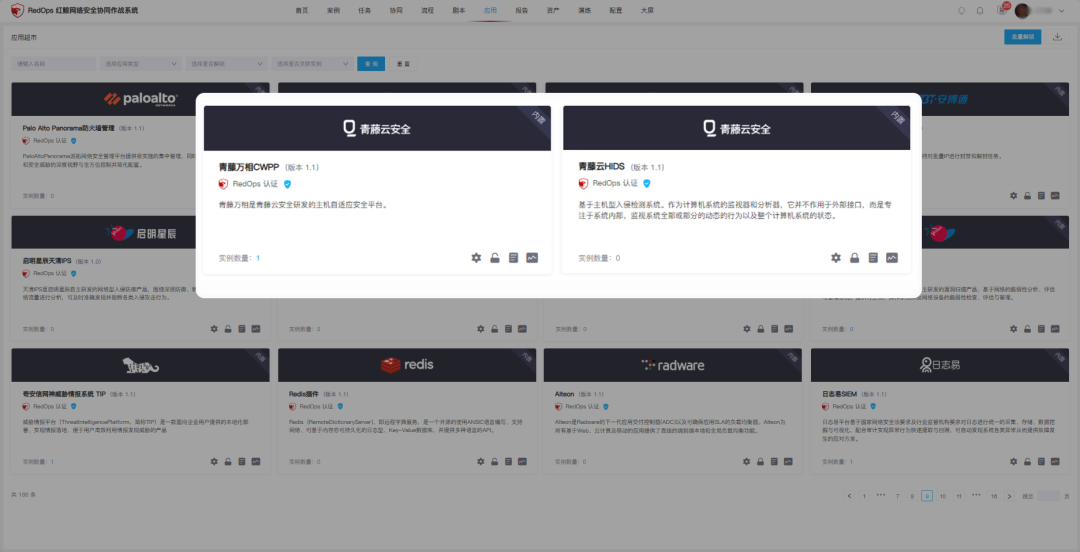Click gear icon on 启明星辰天清IPS card
Image resolution: width=1080 pixels, height=552 pixels.
pyautogui.click(x=214, y=329)
